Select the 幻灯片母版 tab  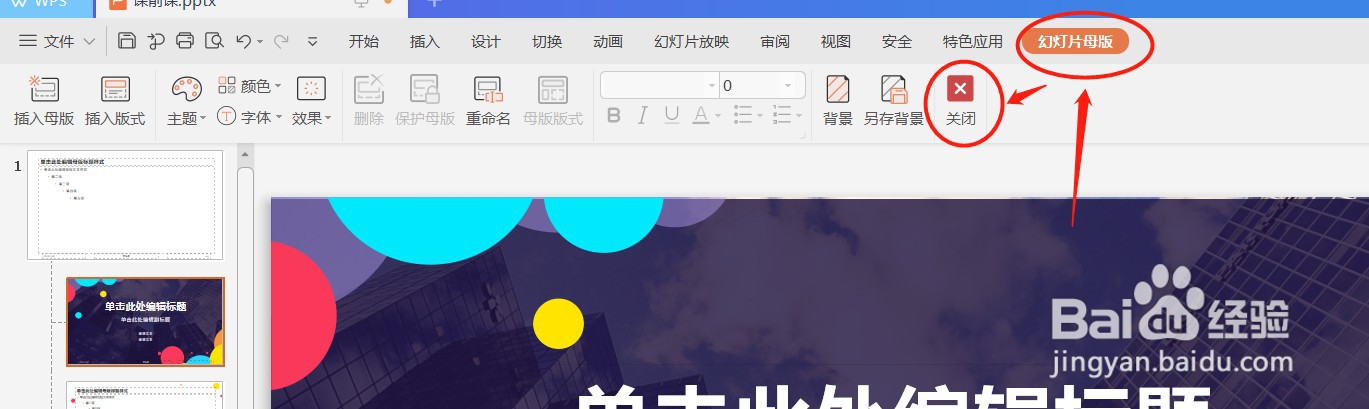1075,41
